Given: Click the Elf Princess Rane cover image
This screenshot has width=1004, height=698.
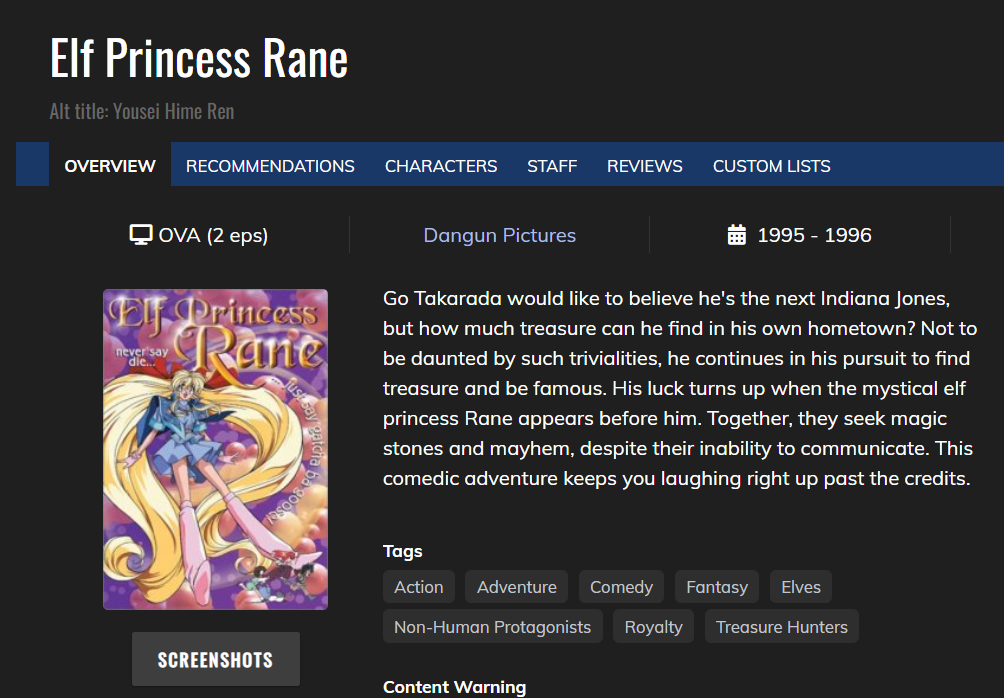Looking at the screenshot, I should (x=215, y=449).
